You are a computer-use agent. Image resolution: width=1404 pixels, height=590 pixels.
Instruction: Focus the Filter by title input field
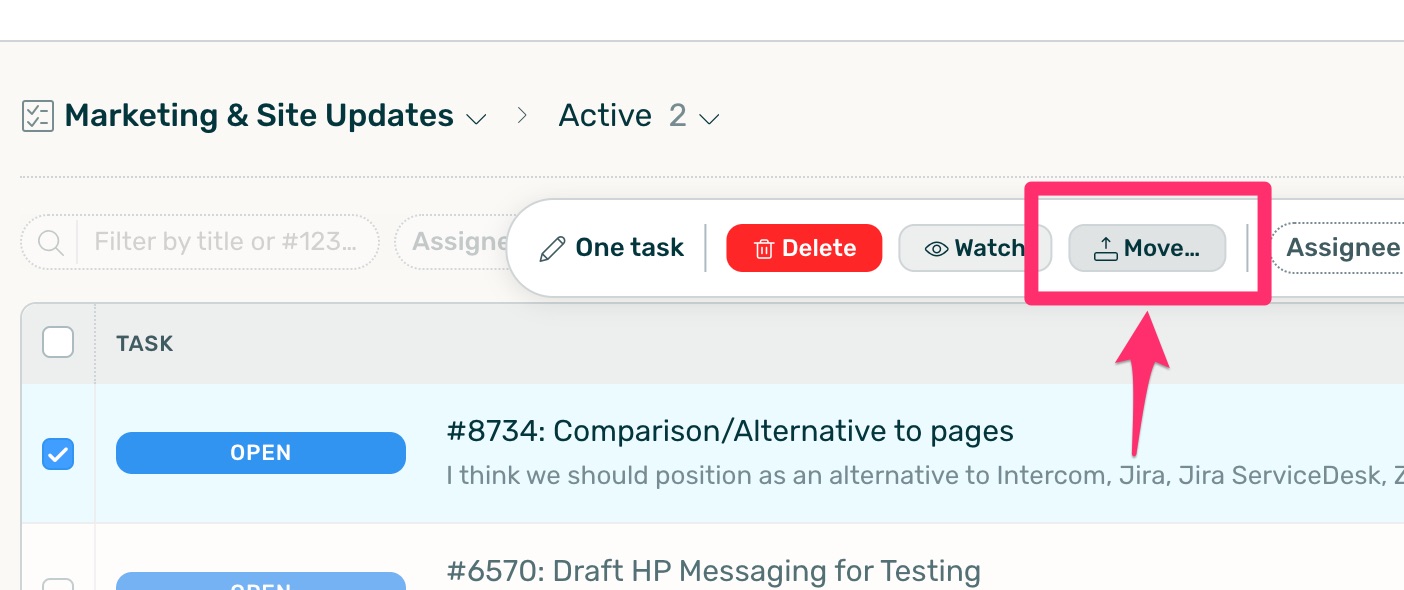click(x=226, y=242)
